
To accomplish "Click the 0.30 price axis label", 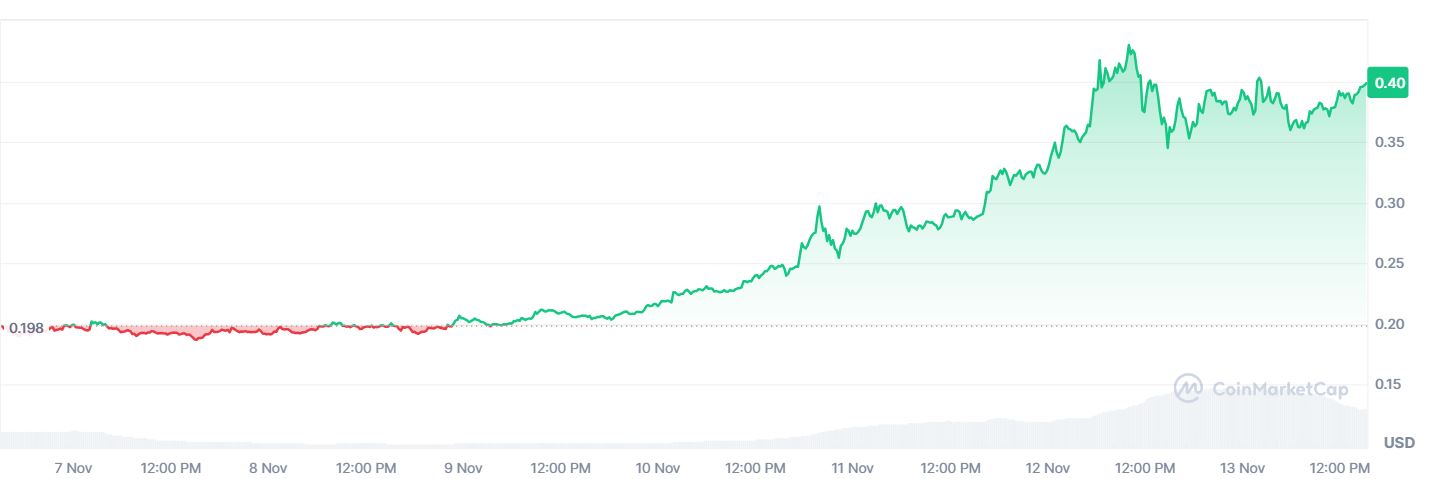I will pos(1391,204).
